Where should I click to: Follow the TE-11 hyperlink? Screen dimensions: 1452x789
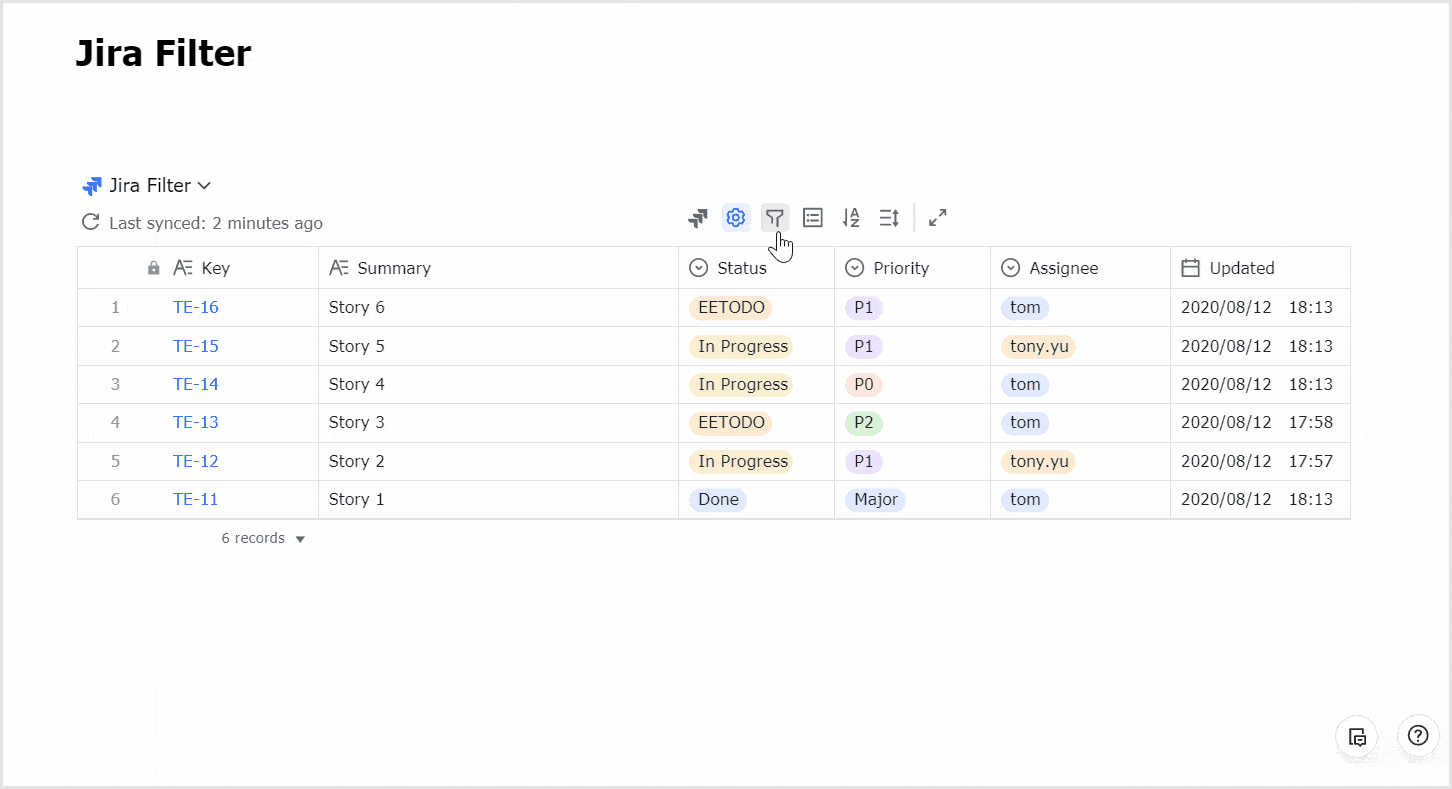pyautogui.click(x=195, y=499)
